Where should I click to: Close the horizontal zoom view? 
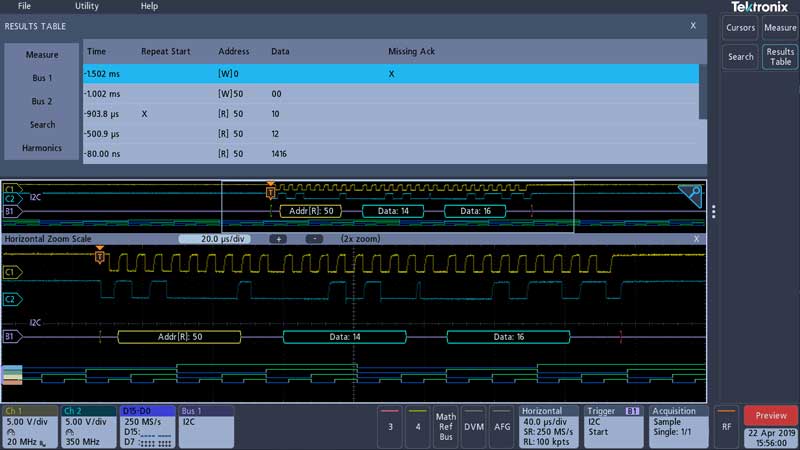pos(696,240)
